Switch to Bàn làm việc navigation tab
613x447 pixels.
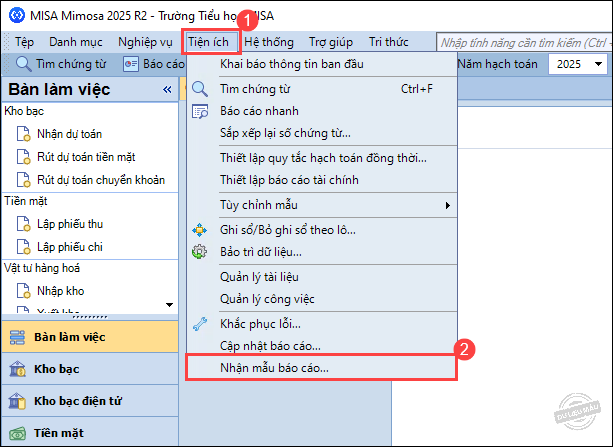tap(90, 337)
